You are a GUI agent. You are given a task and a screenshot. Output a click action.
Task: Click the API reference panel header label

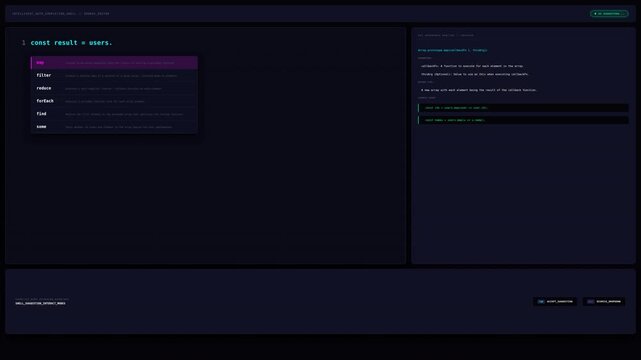click(x=446, y=36)
